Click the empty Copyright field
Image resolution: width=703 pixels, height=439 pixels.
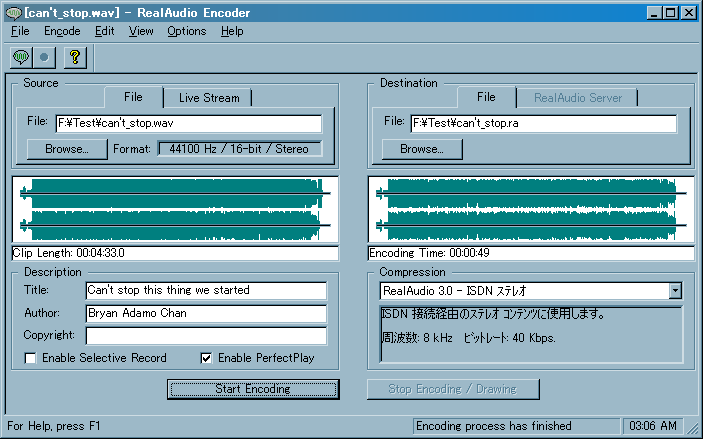click(x=206, y=336)
